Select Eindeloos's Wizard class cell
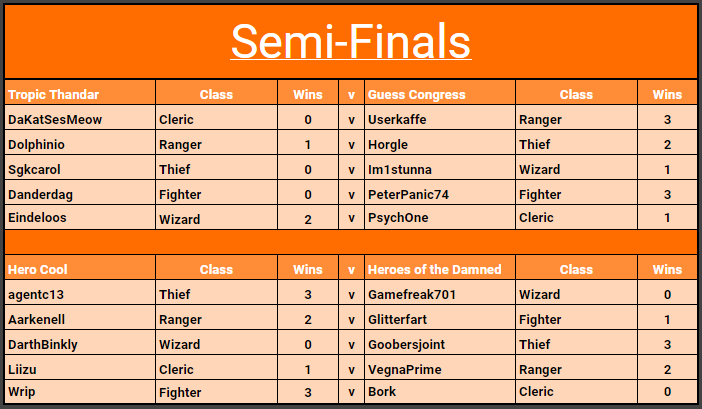Image resolution: width=702 pixels, height=409 pixels. coord(216,217)
